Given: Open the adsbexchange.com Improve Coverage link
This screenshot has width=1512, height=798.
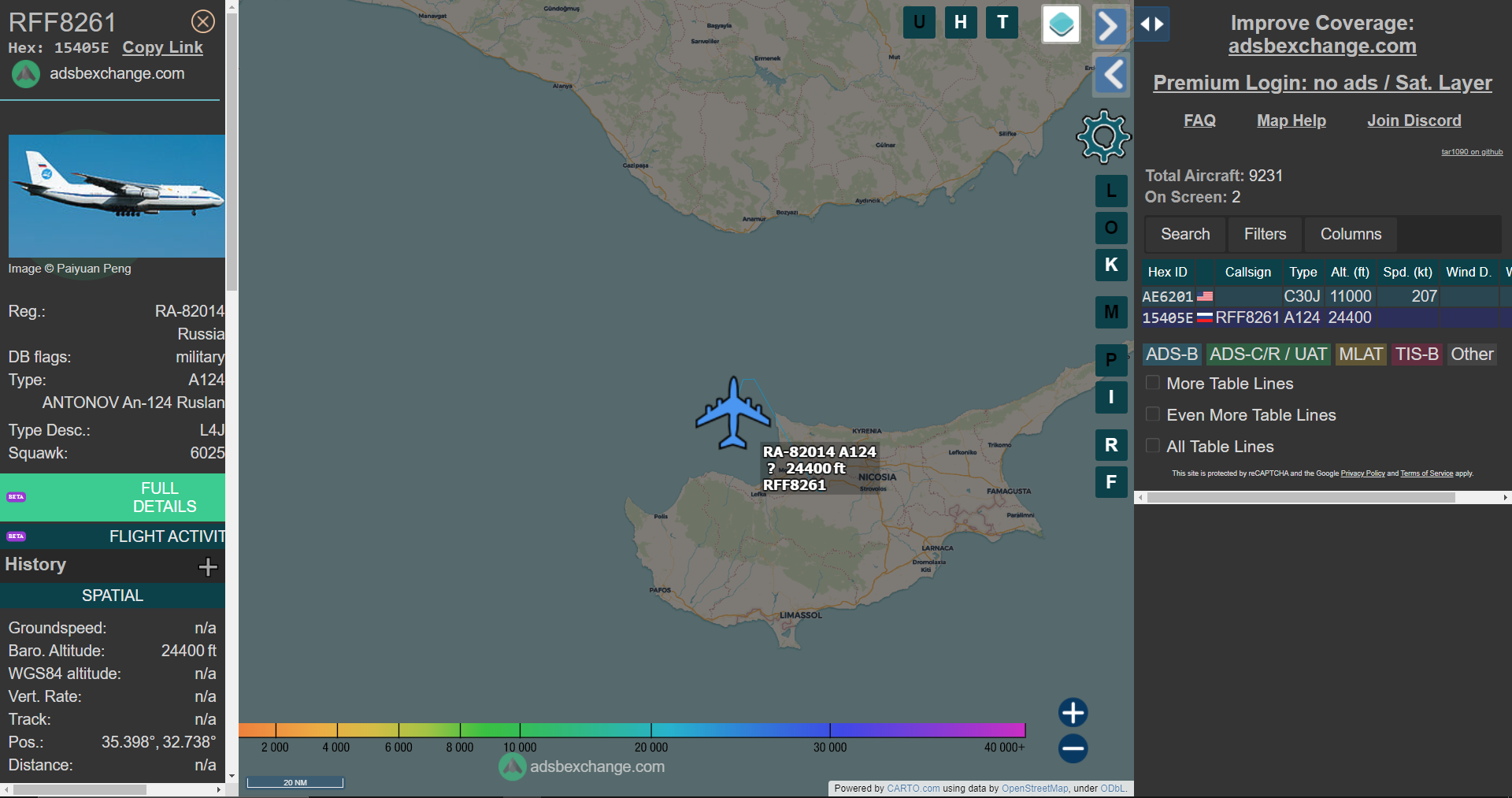Looking at the screenshot, I should coord(1322,46).
